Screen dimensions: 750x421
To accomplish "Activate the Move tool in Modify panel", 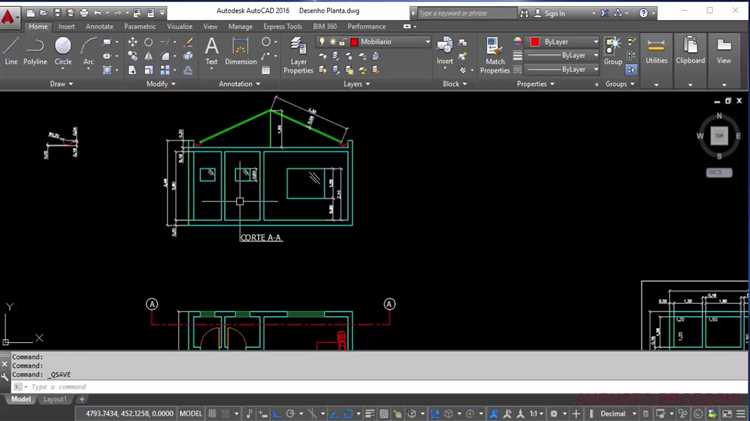I will click(132, 42).
